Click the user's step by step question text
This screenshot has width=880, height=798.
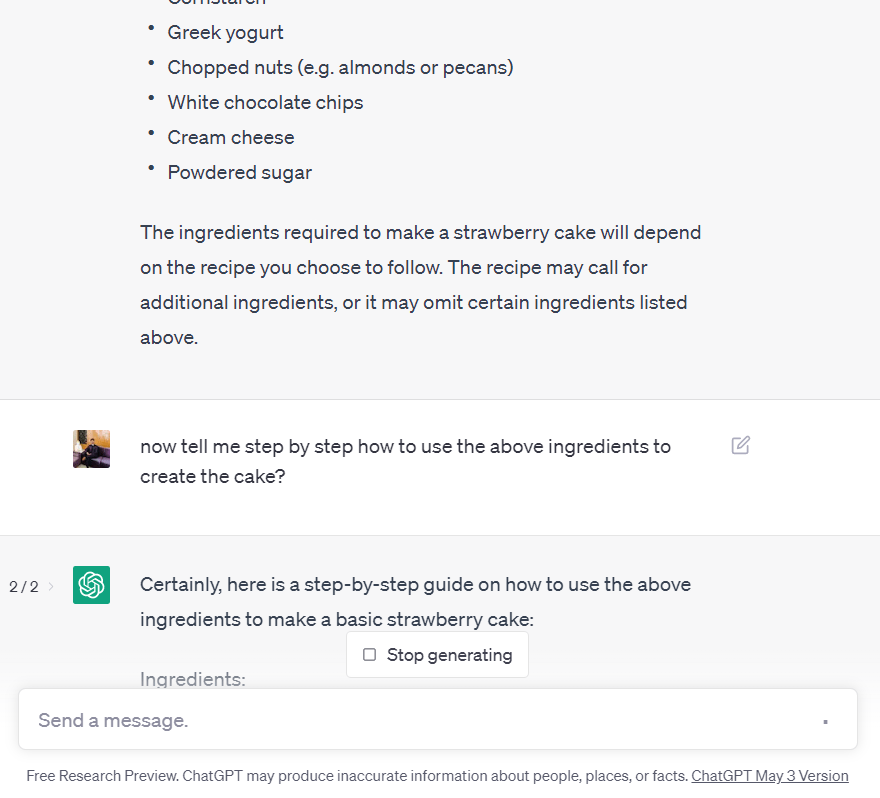click(x=405, y=461)
